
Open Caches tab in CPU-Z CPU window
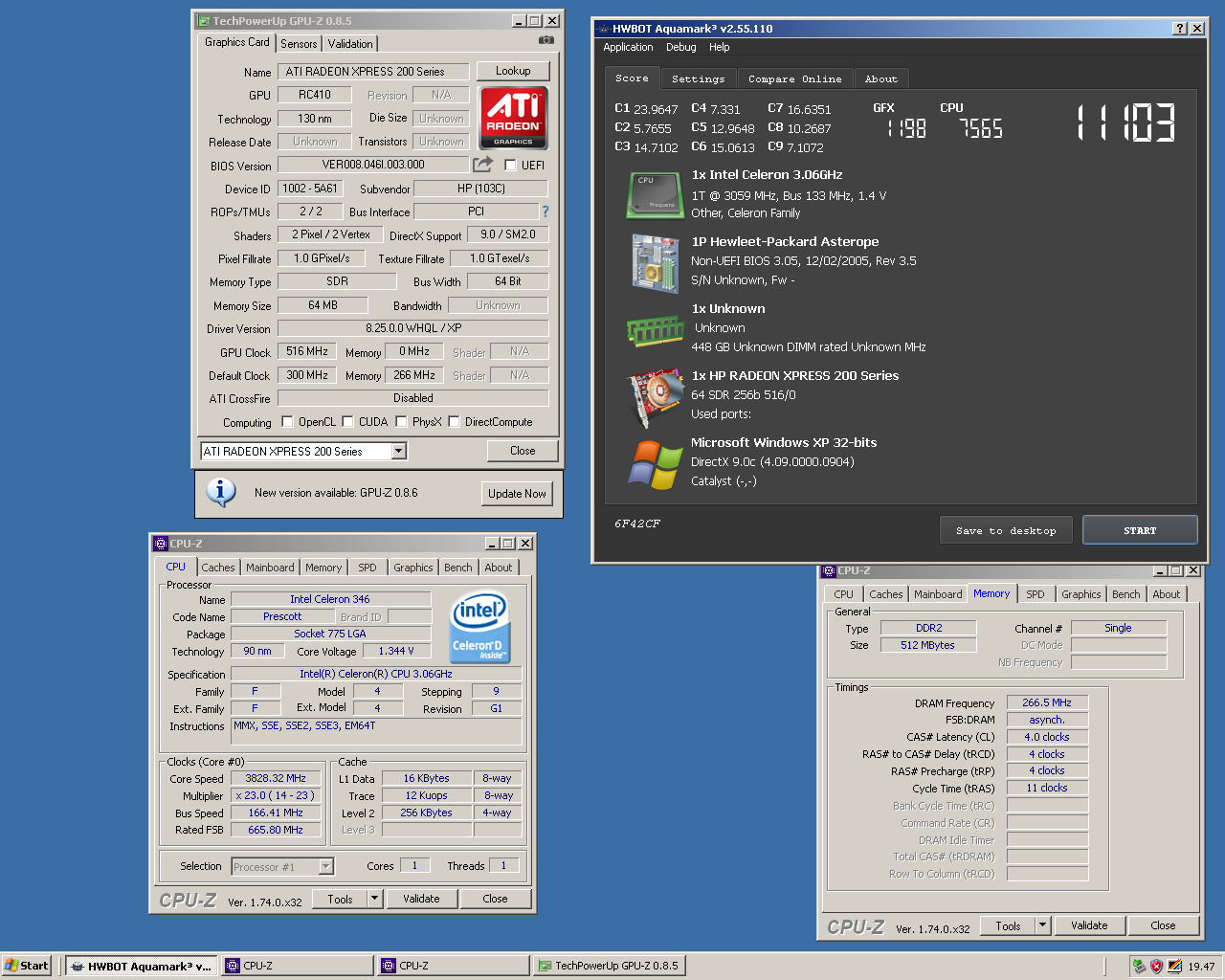tap(218, 568)
